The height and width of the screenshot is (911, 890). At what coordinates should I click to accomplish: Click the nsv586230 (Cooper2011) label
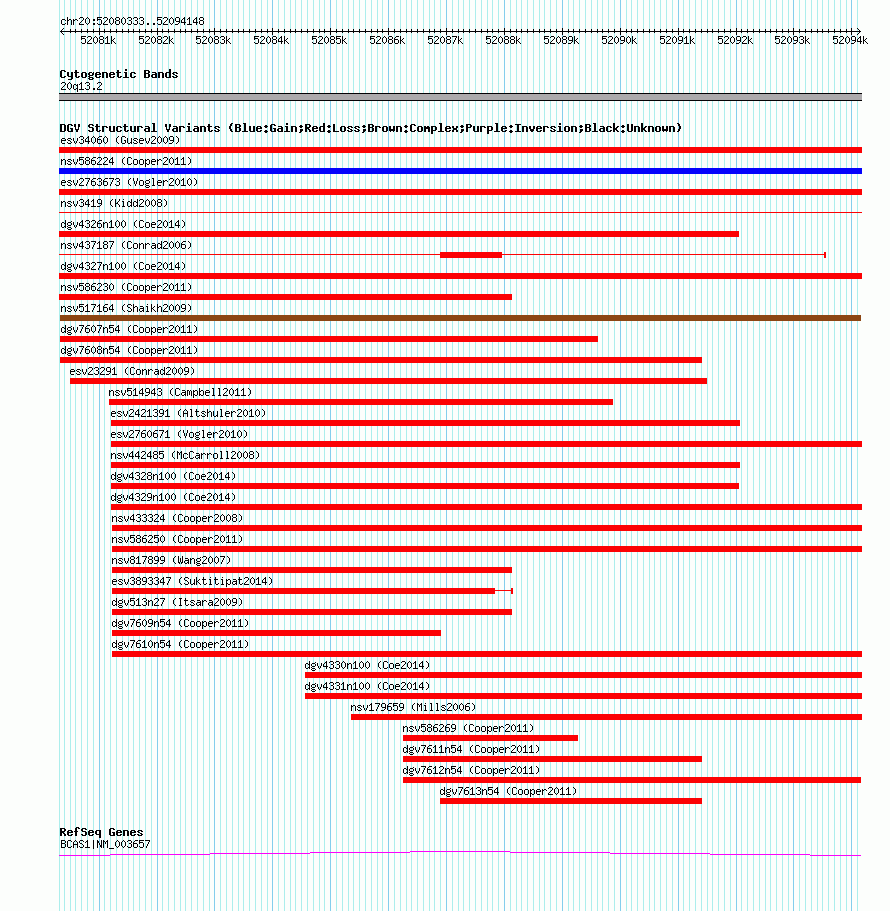(126, 287)
